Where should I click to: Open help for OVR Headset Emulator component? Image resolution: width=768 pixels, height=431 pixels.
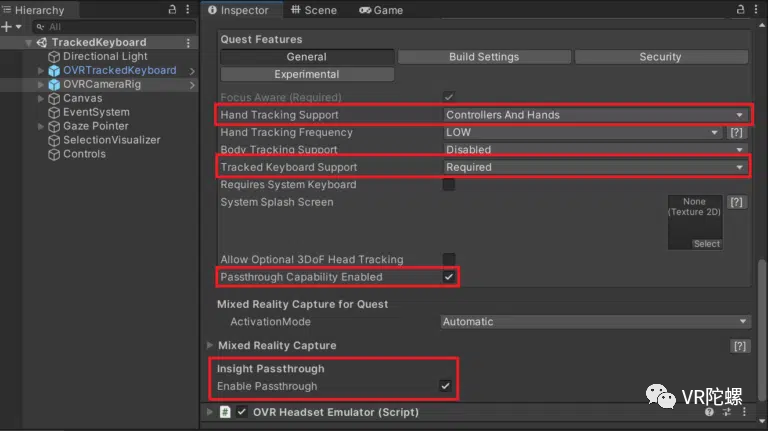tap(709, 412)
